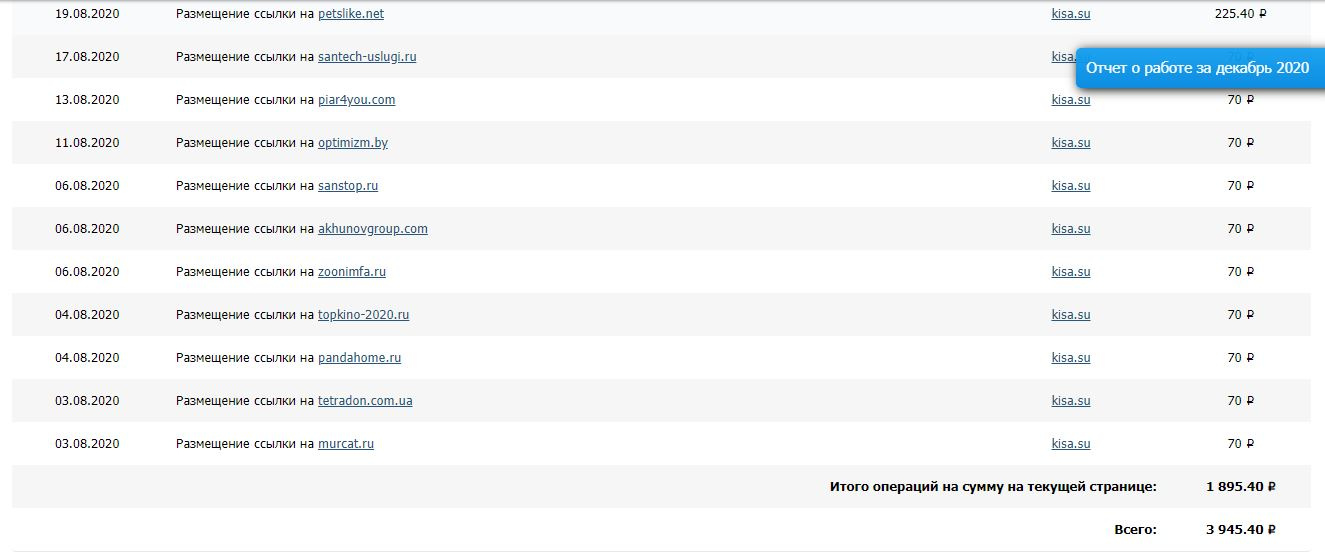Click the 'Итого операций на сумму на текущей странице' label
The image size is (1325, 560).
coord(993,487)
